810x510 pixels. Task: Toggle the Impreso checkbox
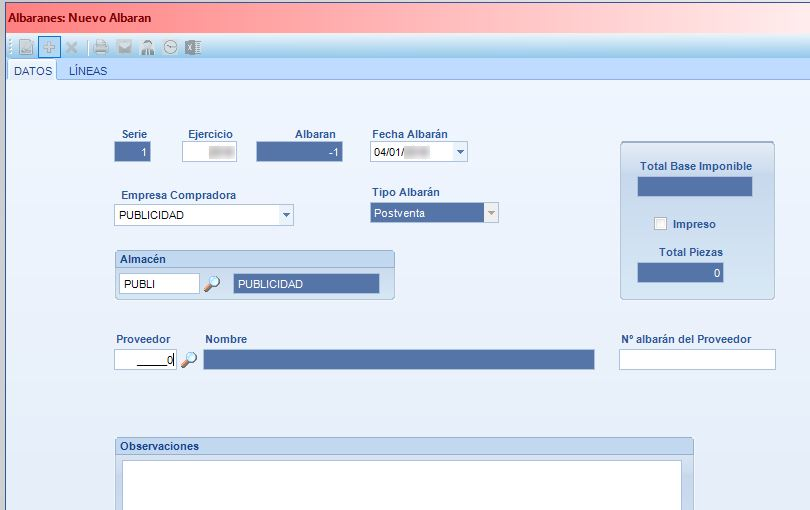[x=660, y=224]
